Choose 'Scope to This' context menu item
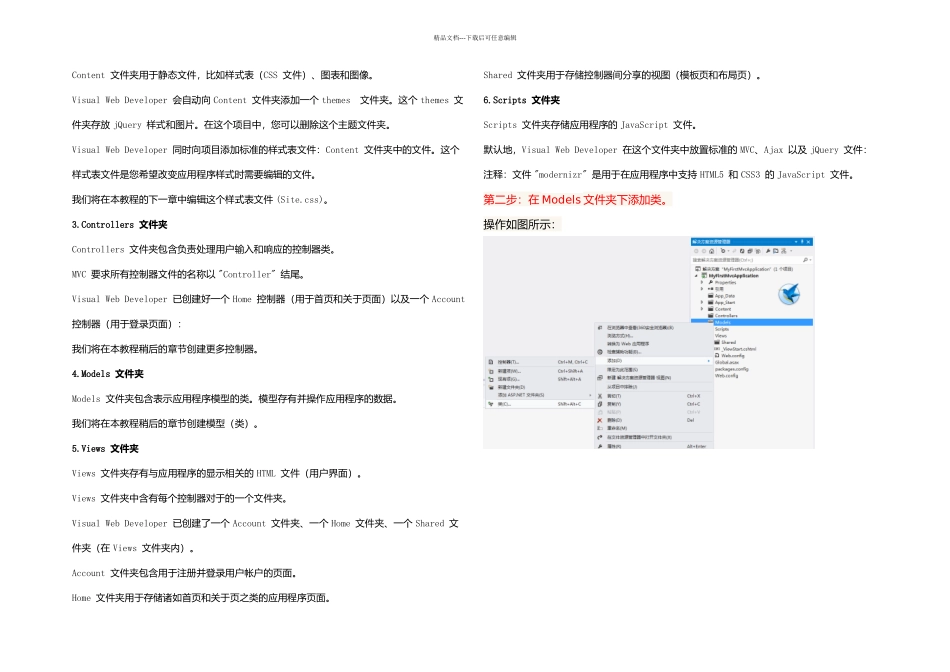The height and width of the screenshot is (672, 950). [x=654, y=370]
